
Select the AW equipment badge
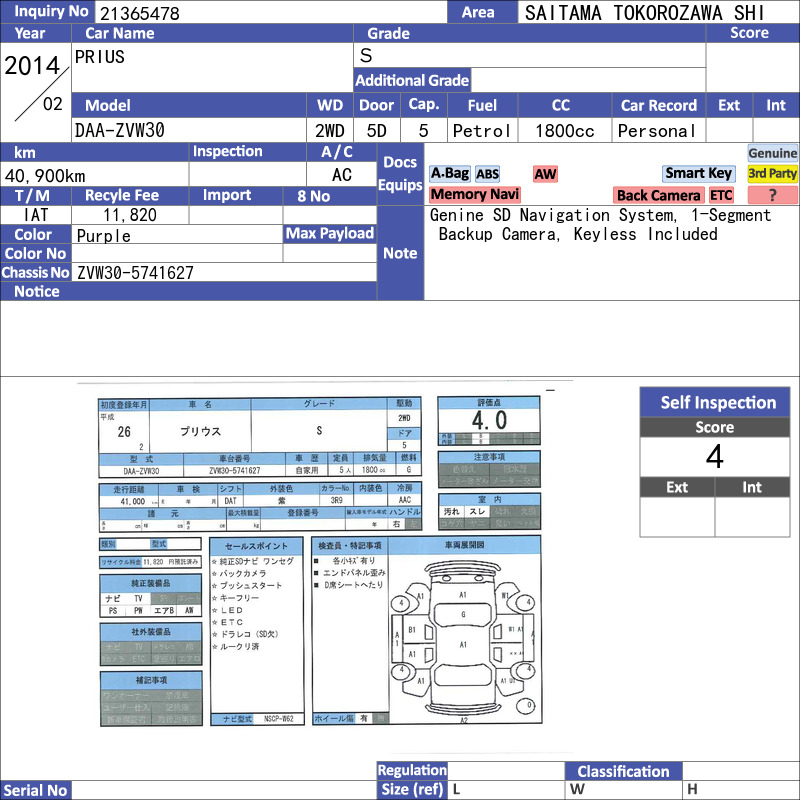tap(545, 174)
